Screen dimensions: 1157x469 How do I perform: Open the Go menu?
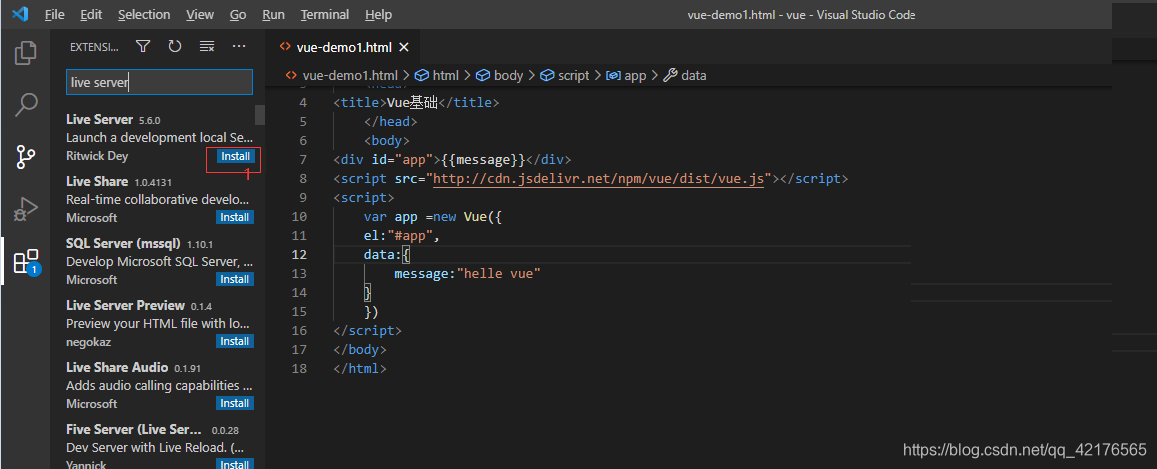pyautogui.click(x=238, y=15)
